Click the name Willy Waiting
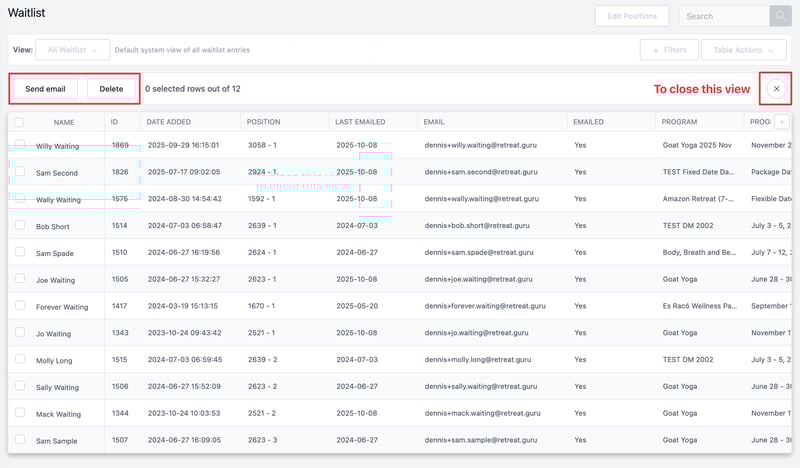This screenshot has height=468, width=800. [x=58, y=146]
